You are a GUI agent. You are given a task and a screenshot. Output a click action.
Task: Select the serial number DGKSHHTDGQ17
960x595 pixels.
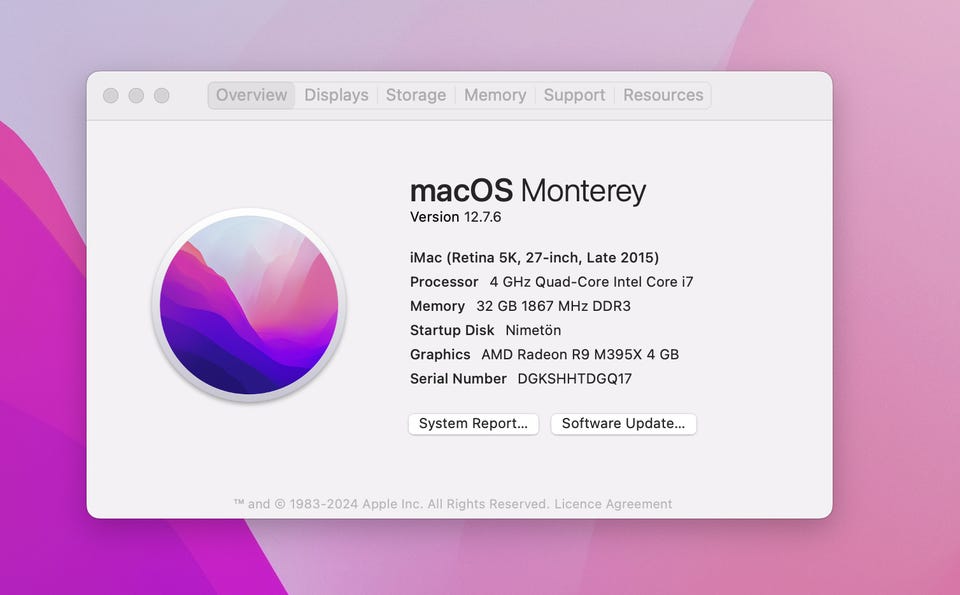point(574,379)
